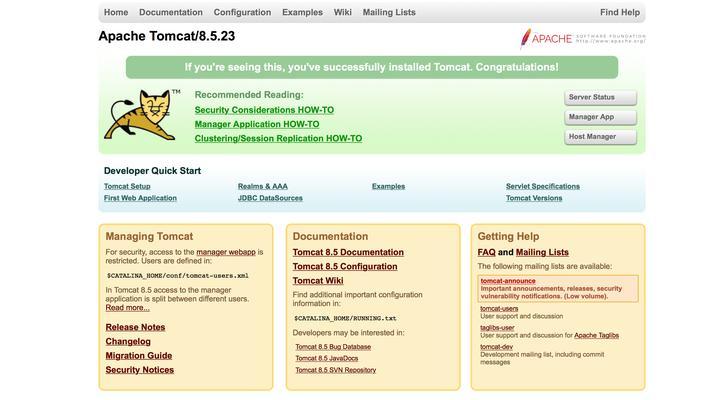
Task: Open Tomcat 8.5 JavaDocs link
Action: tap(327, 358)
